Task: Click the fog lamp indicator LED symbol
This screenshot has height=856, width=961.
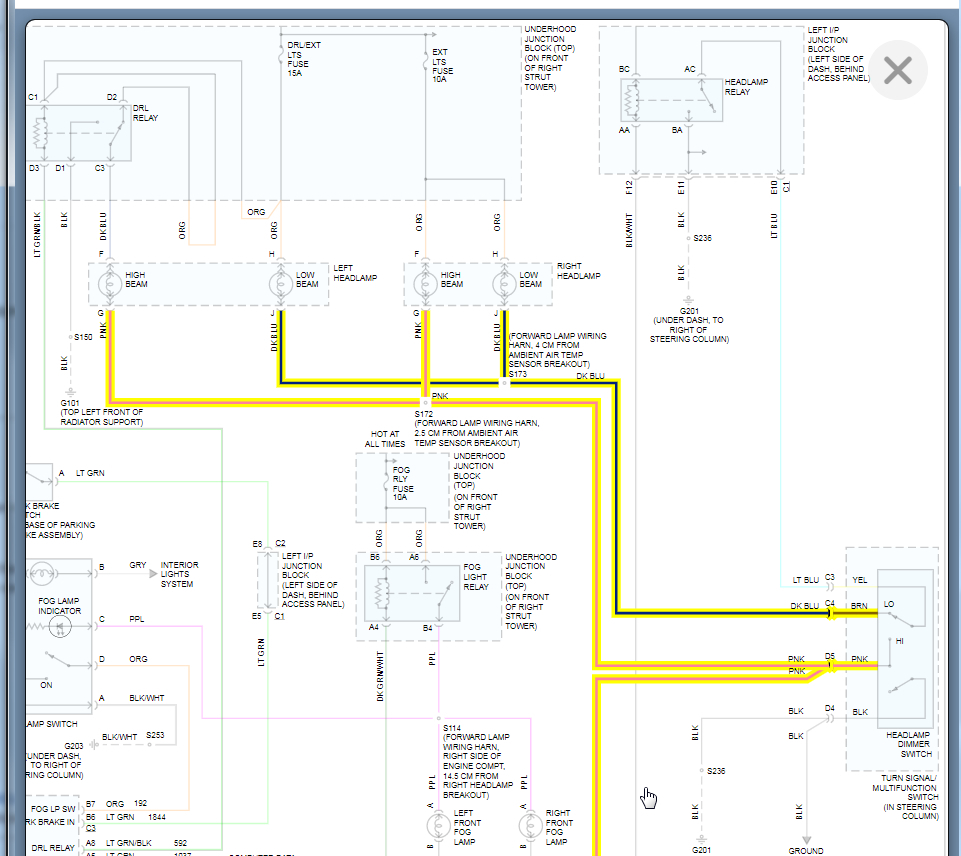Action: pos(60,626)
